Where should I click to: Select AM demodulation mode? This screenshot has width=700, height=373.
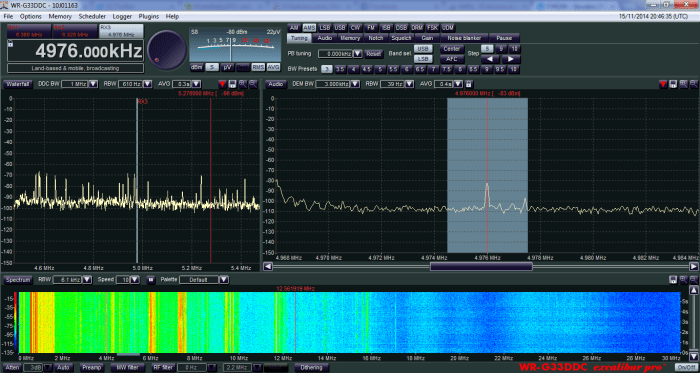(x=293, y=28)
